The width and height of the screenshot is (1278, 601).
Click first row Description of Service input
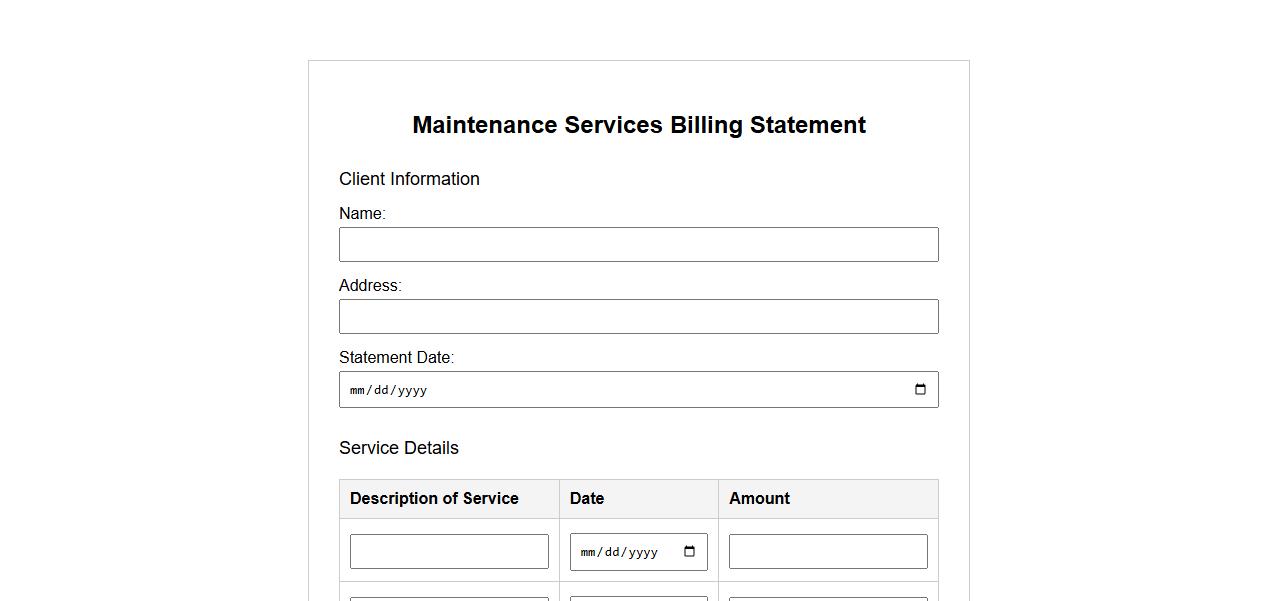449,552
